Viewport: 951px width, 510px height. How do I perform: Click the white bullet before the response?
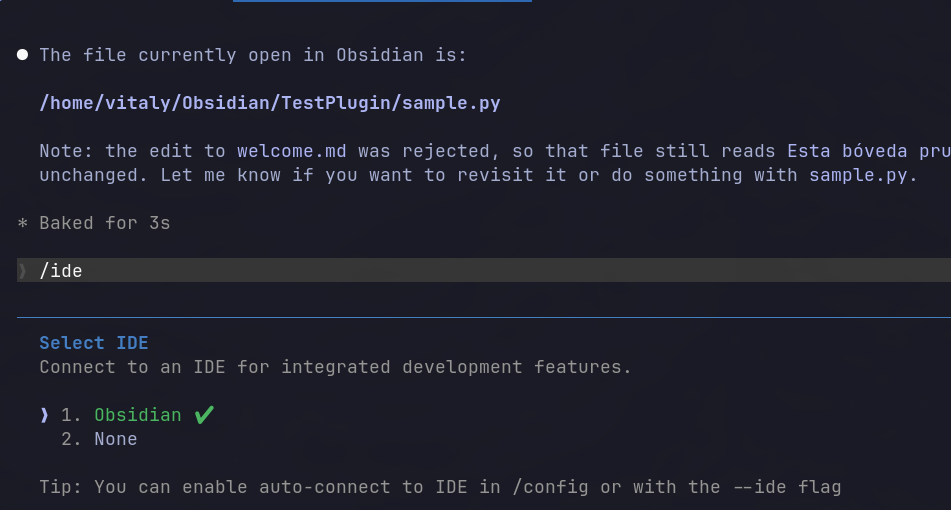[22, 55]
